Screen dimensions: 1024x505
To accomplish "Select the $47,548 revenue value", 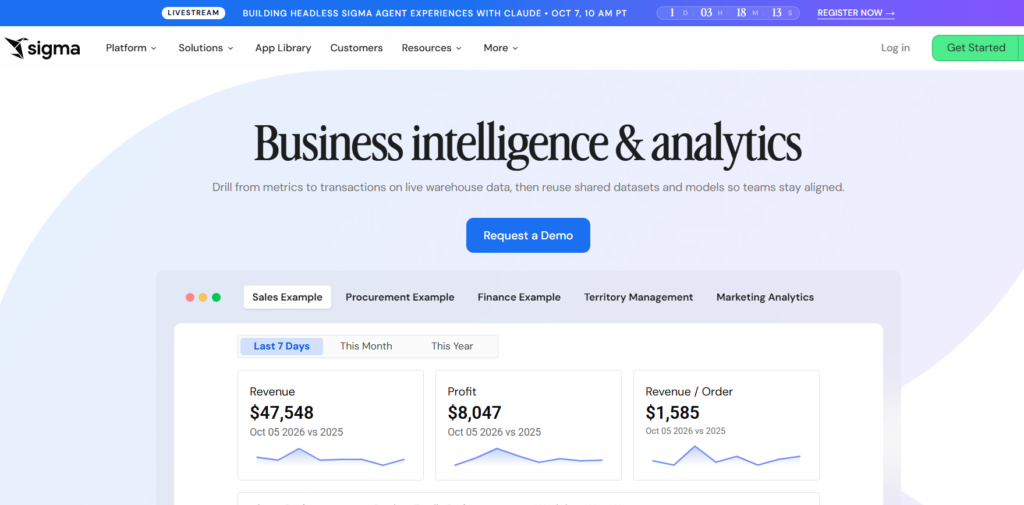I will [x=281, y=413].
